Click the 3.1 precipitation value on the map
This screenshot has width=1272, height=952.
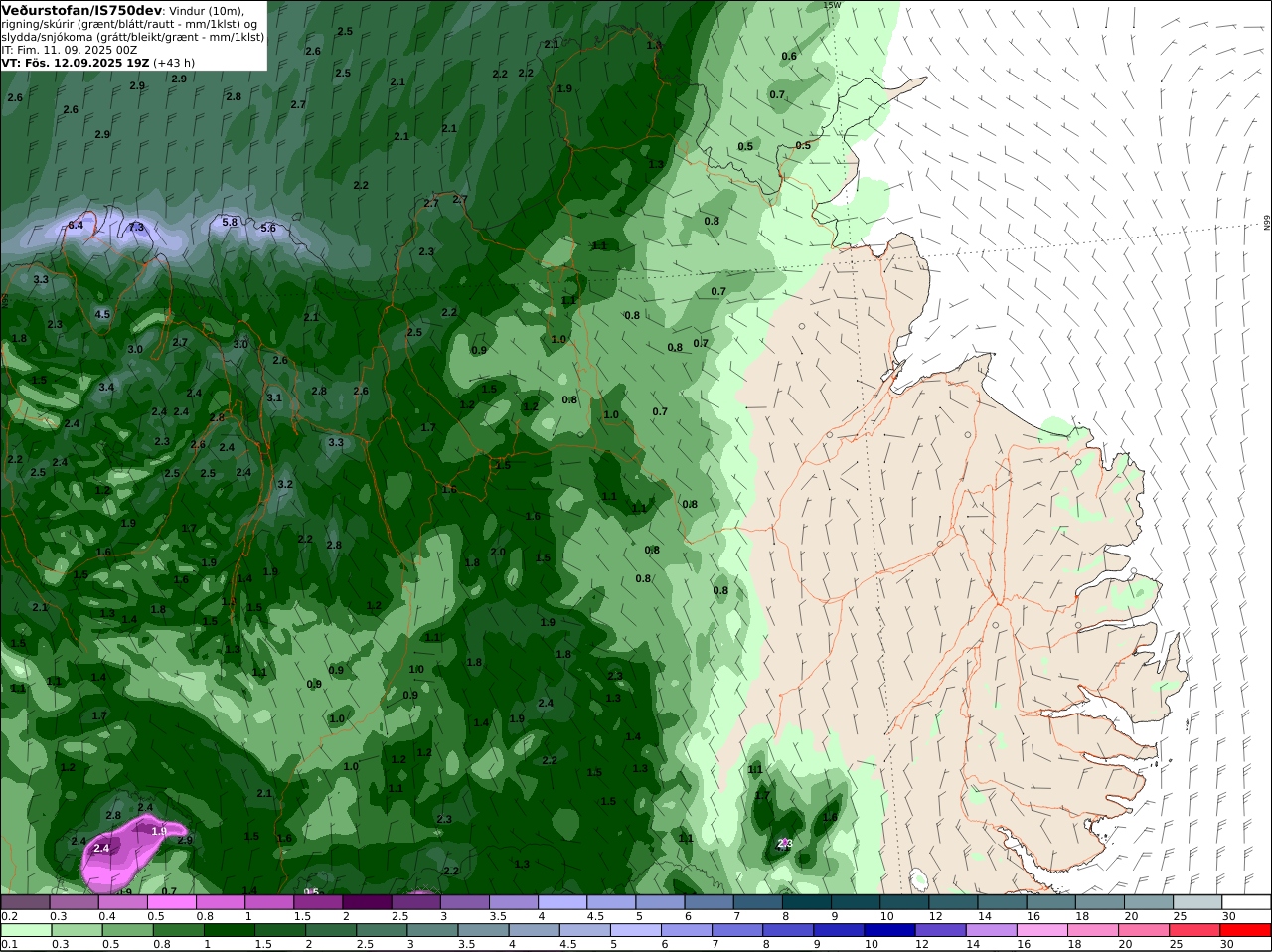point(274,397)
